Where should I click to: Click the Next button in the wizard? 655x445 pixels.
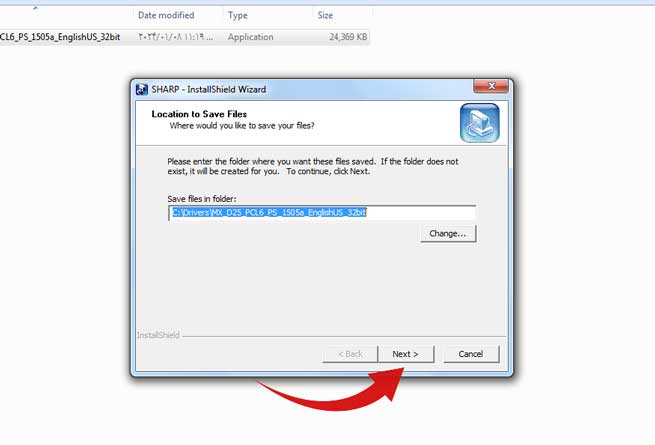405,354
